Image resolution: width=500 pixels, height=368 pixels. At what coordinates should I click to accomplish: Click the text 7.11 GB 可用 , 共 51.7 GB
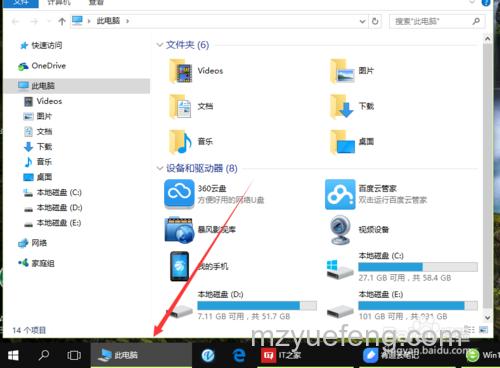[244, 316]
